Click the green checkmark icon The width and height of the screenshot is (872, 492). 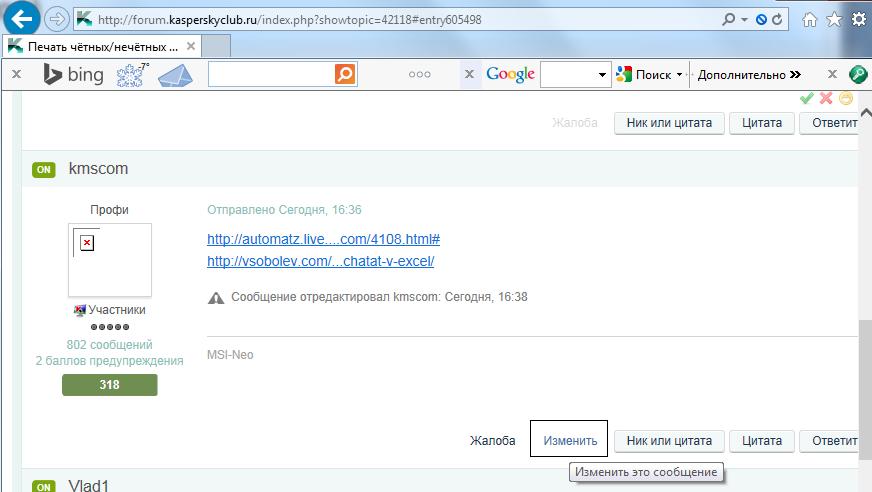(x=806, y=98)
